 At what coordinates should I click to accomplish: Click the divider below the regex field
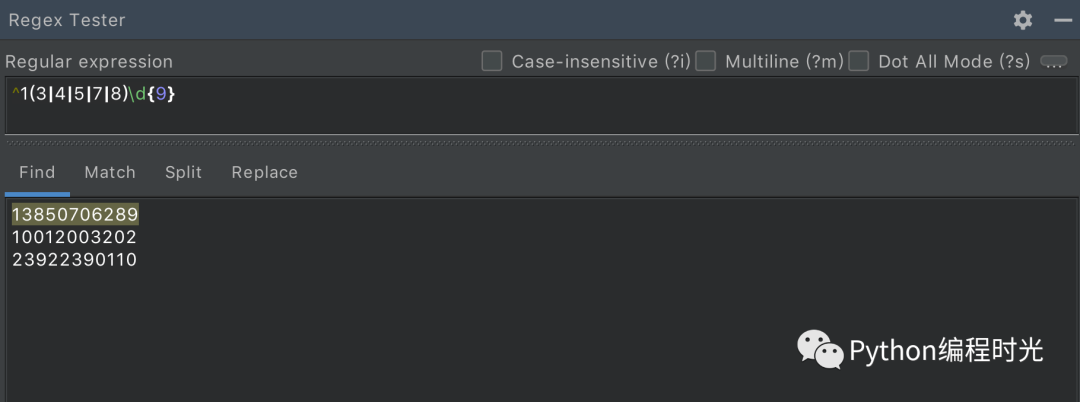540,142
